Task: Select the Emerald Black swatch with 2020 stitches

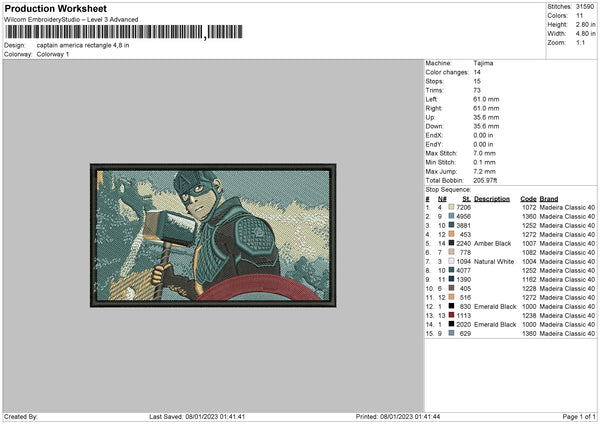Action: (451, 324)
